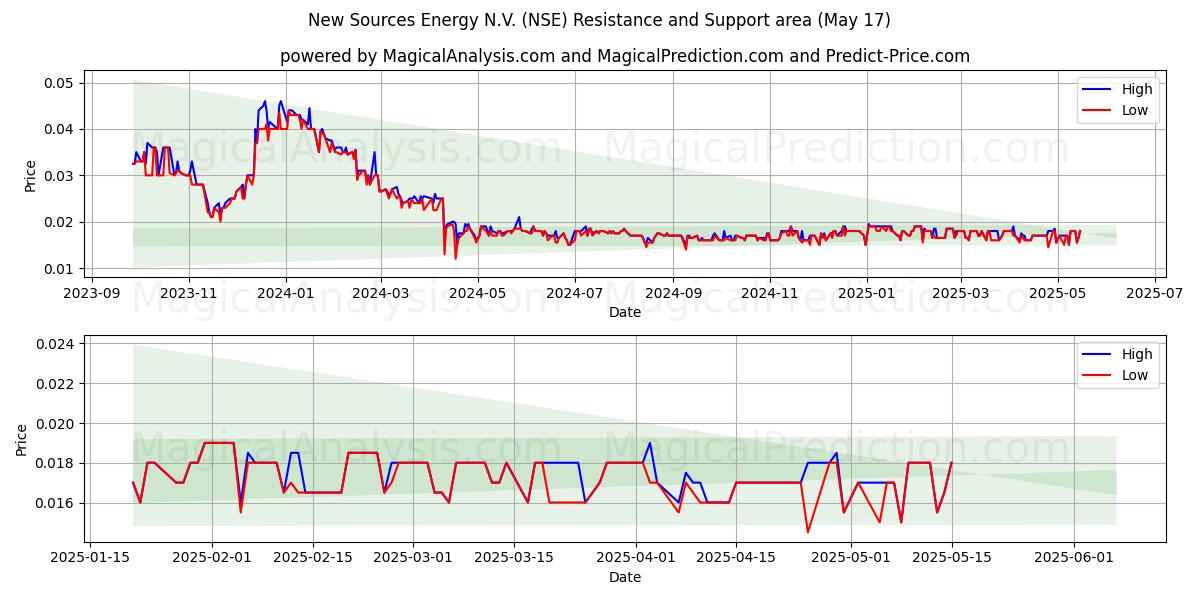Viewport: 1200px width, 600px height.
Task: Click the 0.05 tick on top chart y-axis
Action: [60, 83]
